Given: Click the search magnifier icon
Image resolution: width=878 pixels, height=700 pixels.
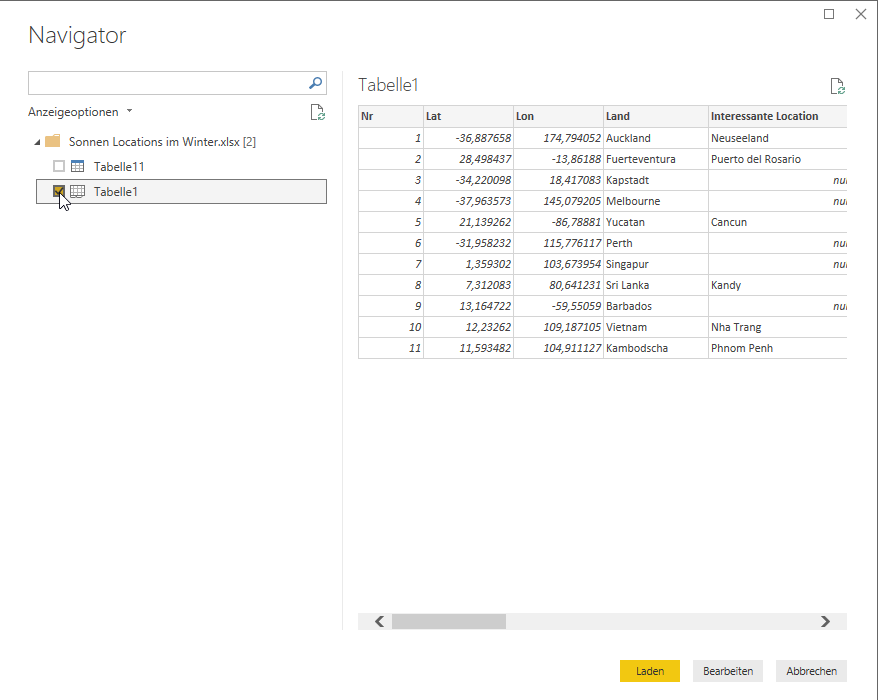Looking at the screenshot, I should pyautogui.click(x=315, y=83).
